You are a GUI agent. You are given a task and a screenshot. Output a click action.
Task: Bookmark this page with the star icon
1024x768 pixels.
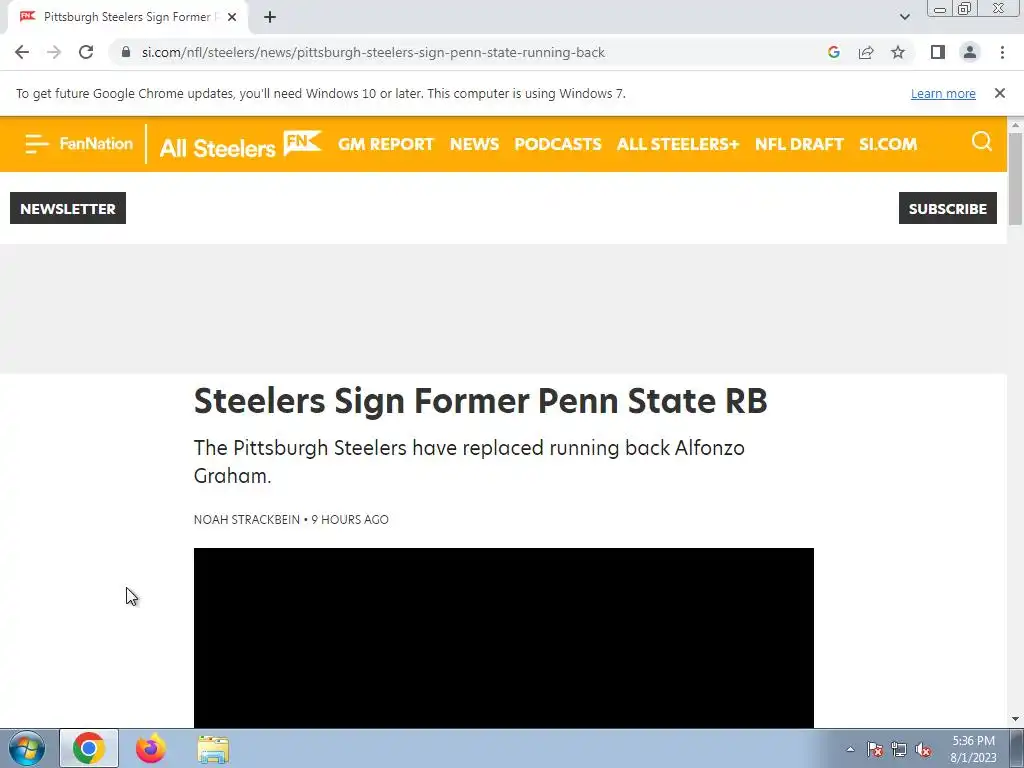[898, 52]
